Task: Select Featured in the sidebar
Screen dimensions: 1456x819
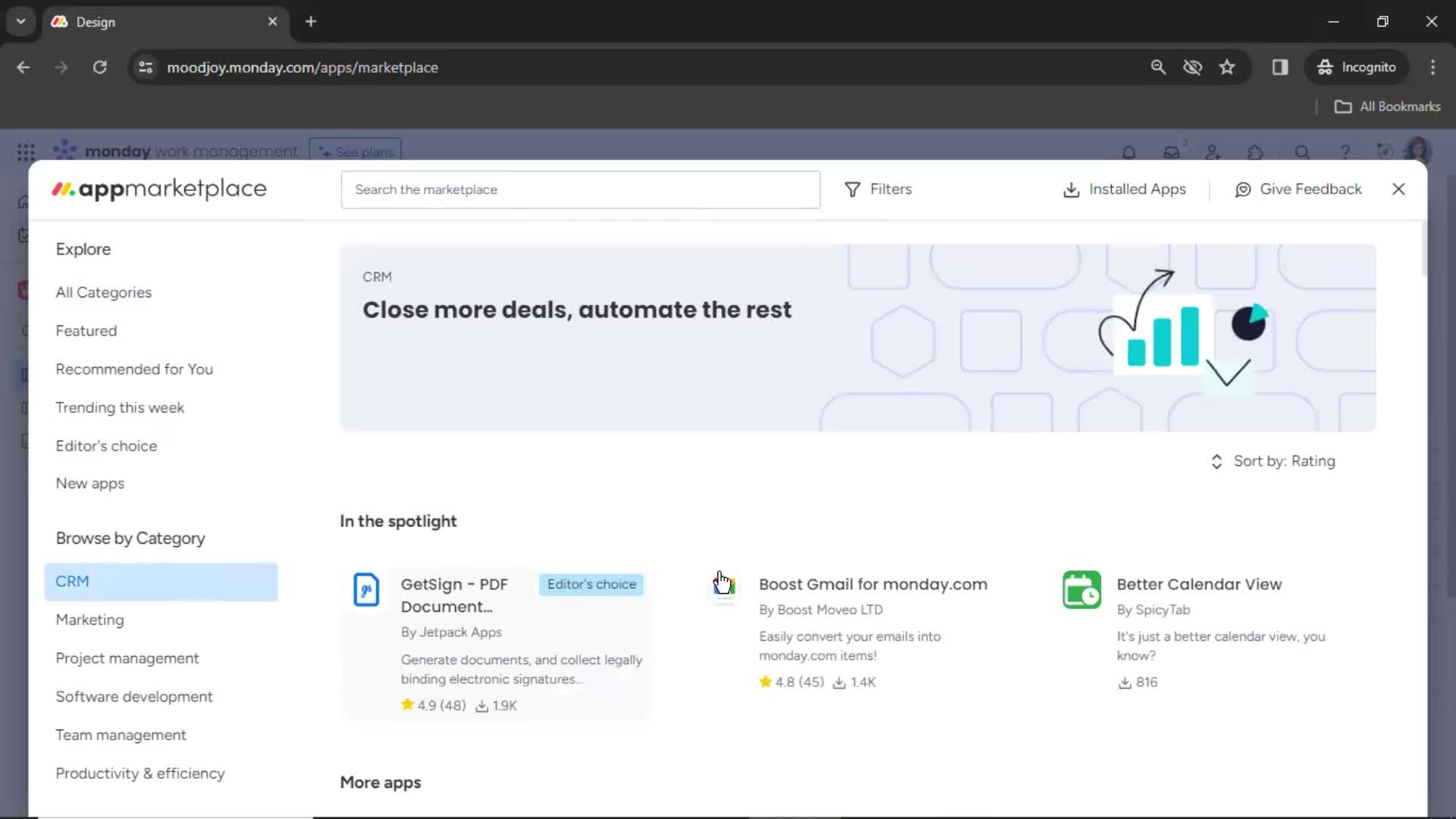Action: click(x=86, y=331)
